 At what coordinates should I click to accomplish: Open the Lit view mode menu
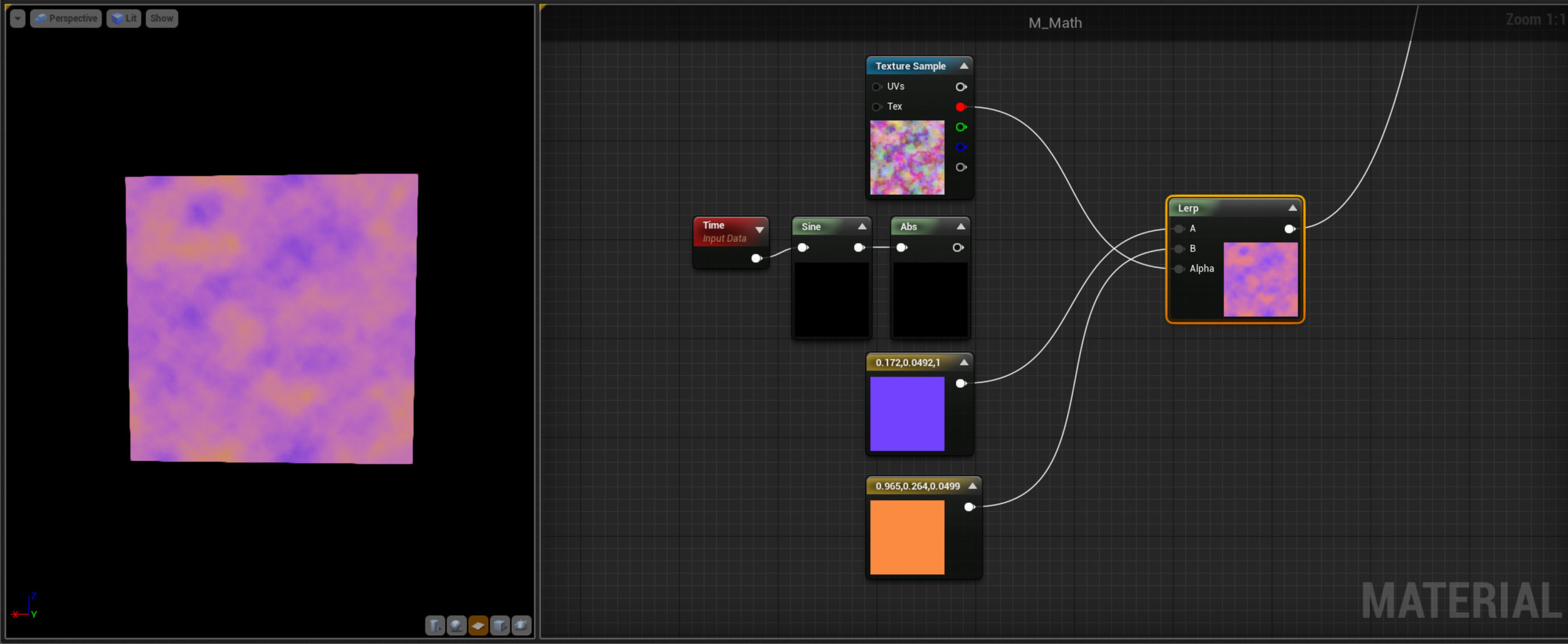(124, 19)
